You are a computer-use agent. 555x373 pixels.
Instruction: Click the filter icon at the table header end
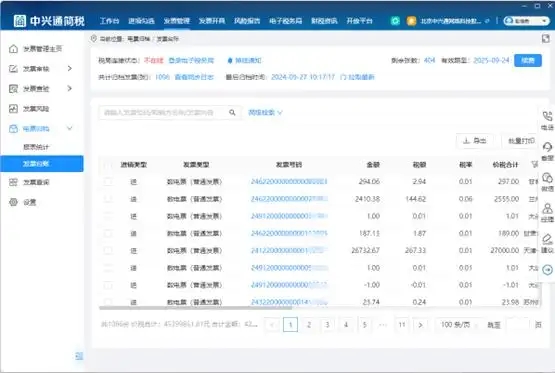tap(534, 165)
